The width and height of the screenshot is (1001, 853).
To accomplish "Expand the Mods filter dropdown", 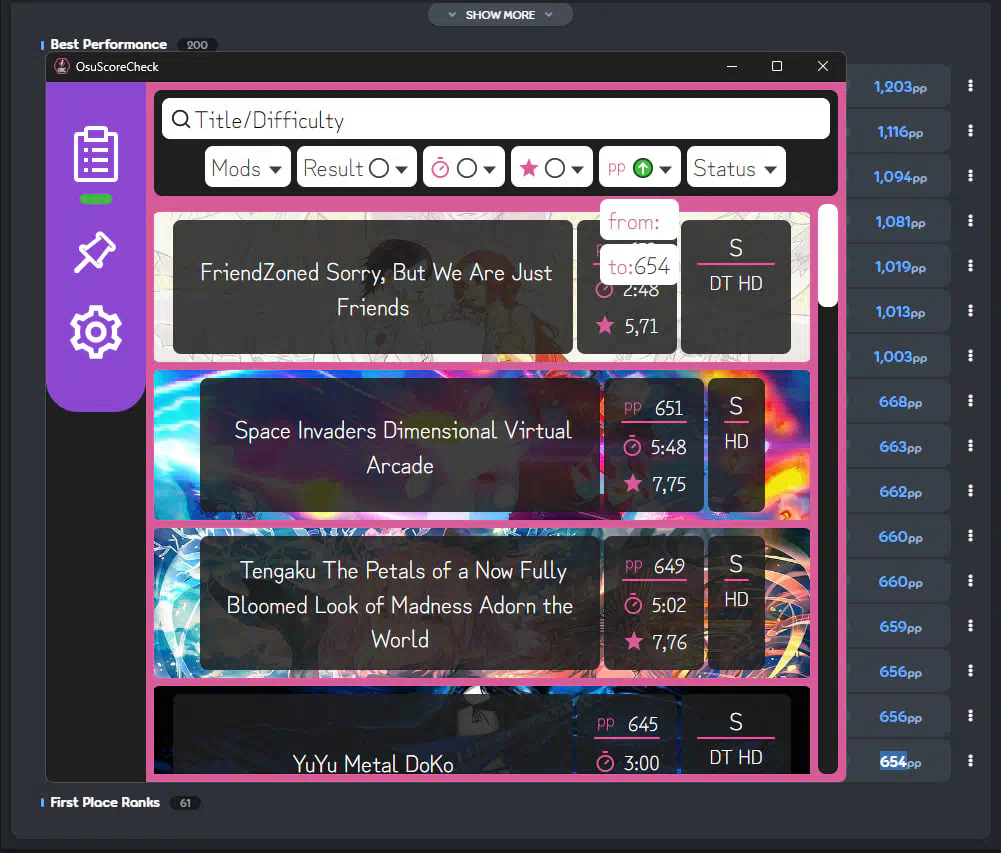I will tap(274, 169).
